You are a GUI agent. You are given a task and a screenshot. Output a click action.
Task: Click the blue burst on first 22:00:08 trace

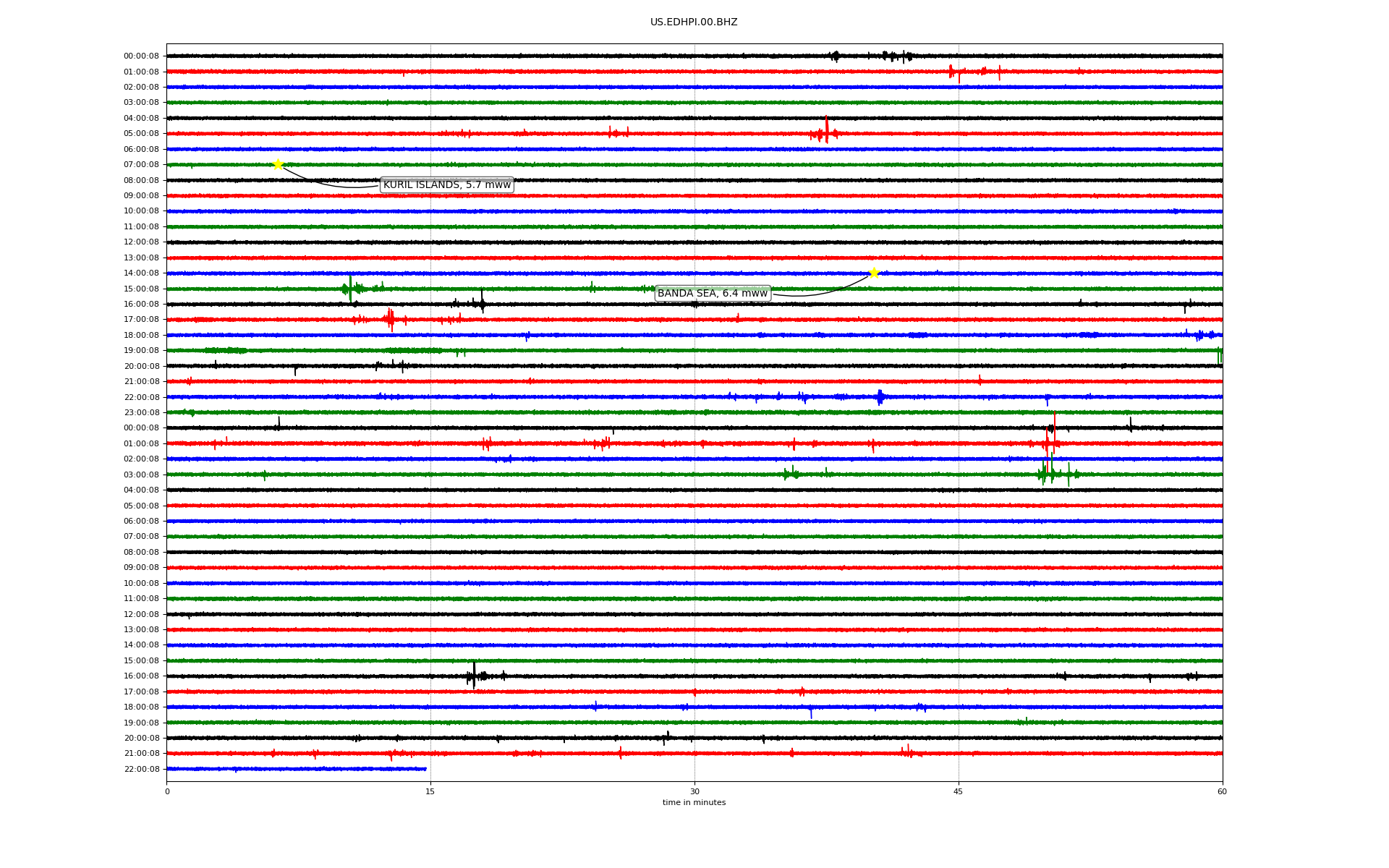point(880,396)
